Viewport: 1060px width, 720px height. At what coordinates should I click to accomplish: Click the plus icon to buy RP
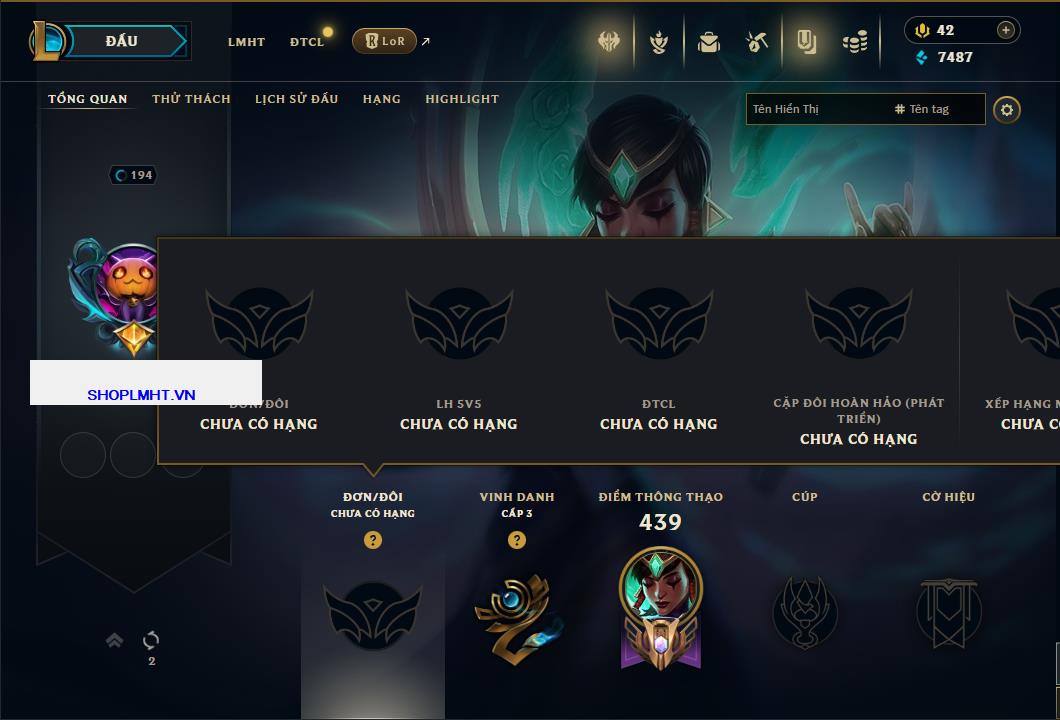tap(1005, 30)
